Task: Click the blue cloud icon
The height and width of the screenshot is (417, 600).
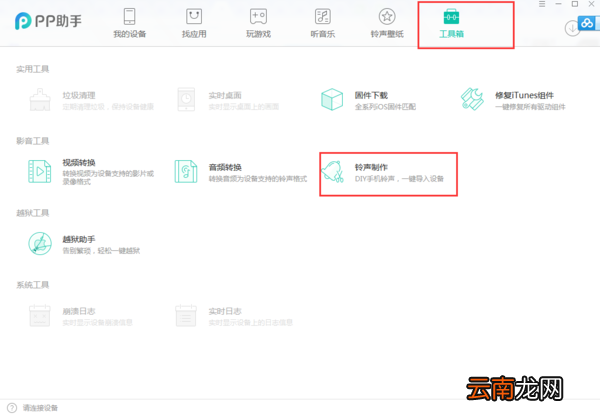Action: (x=587, y=23)
